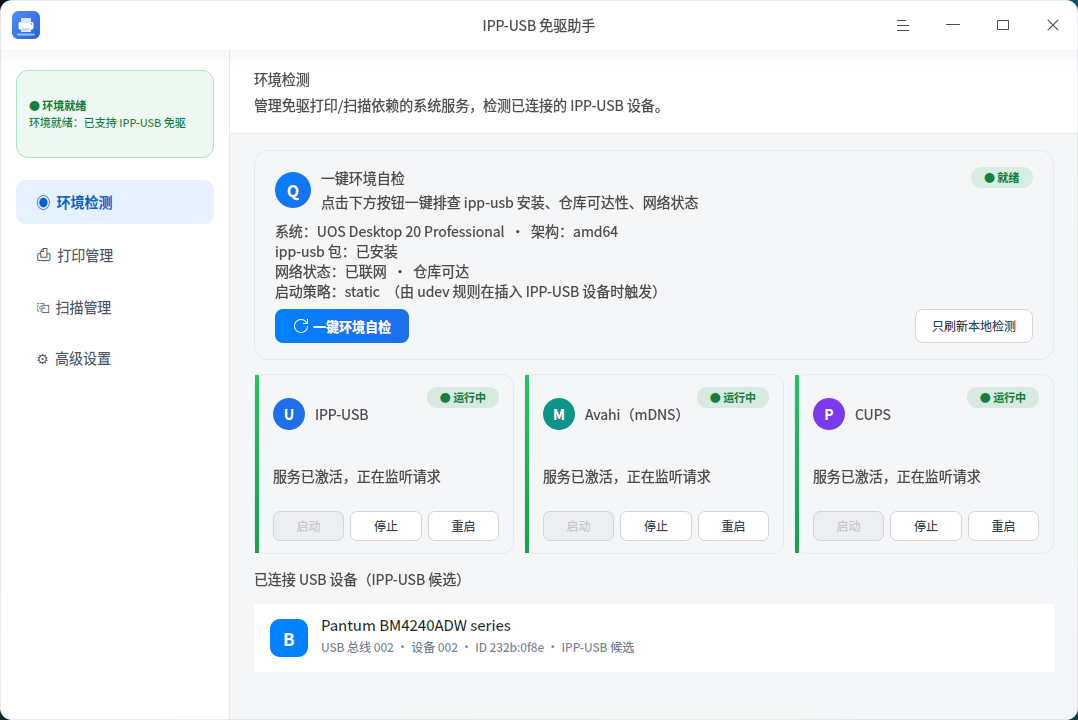Close the IPP-USB 免驱助手 window
This screenshot has width=1078, height=720.
pos(1053,25)
